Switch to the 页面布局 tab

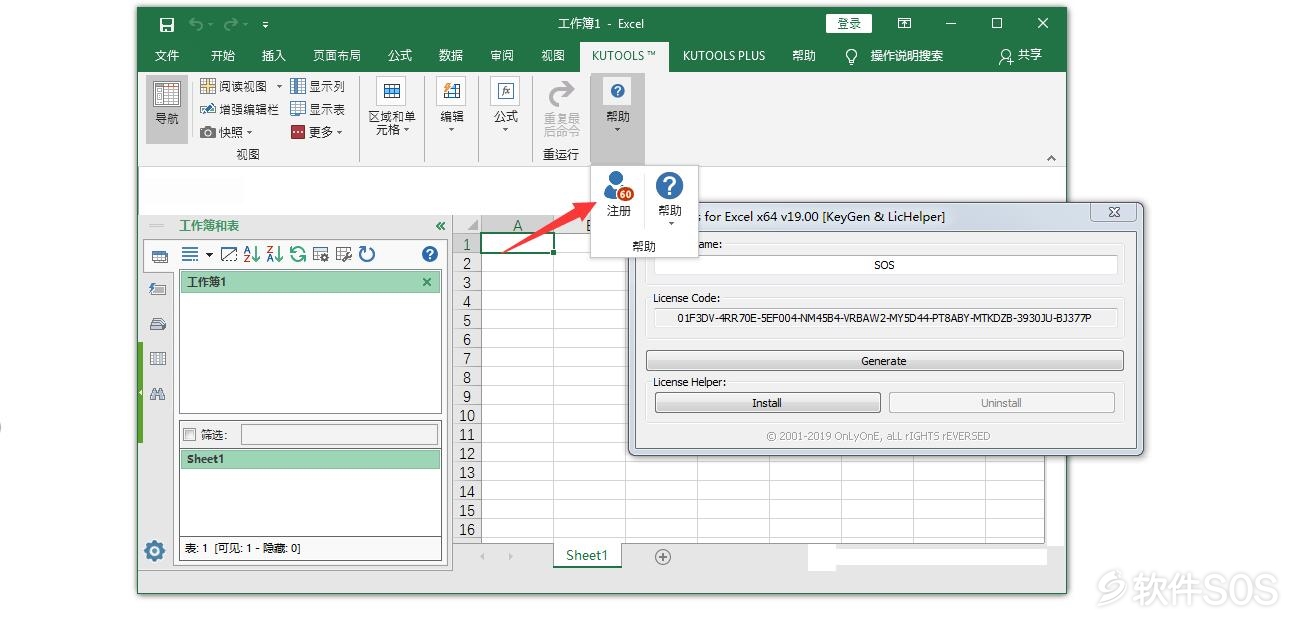(x=337, y=56)
